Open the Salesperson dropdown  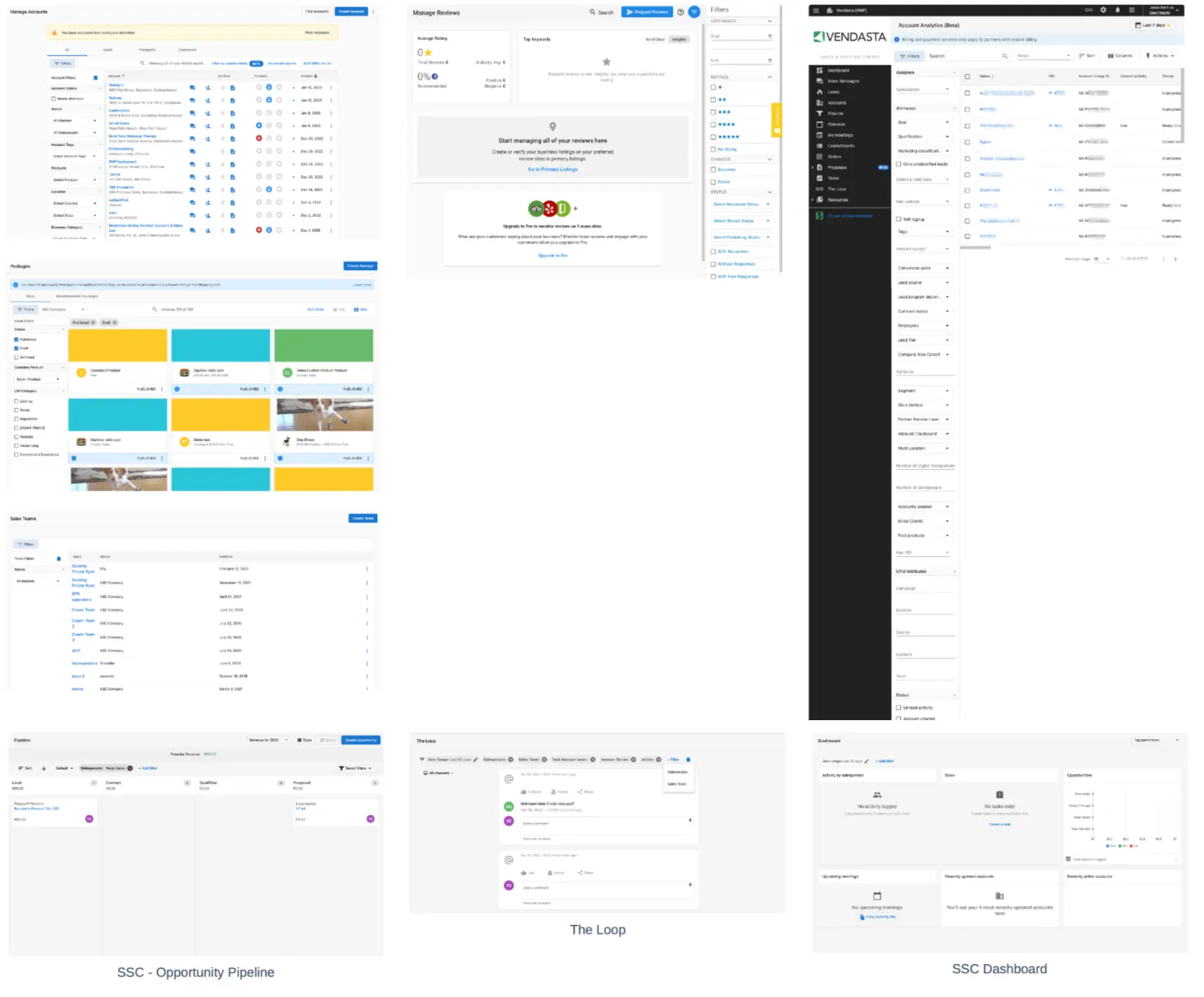[922, 90]
